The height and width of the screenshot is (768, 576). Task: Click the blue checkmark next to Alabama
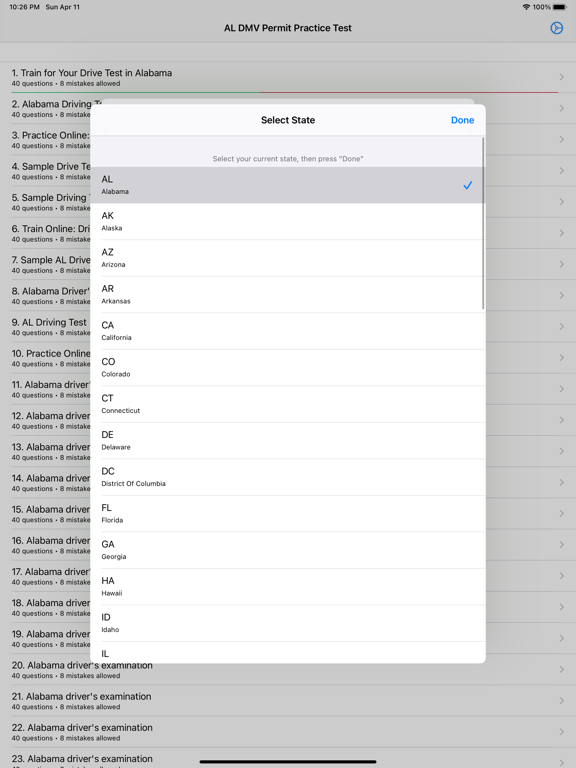[468, 185]
